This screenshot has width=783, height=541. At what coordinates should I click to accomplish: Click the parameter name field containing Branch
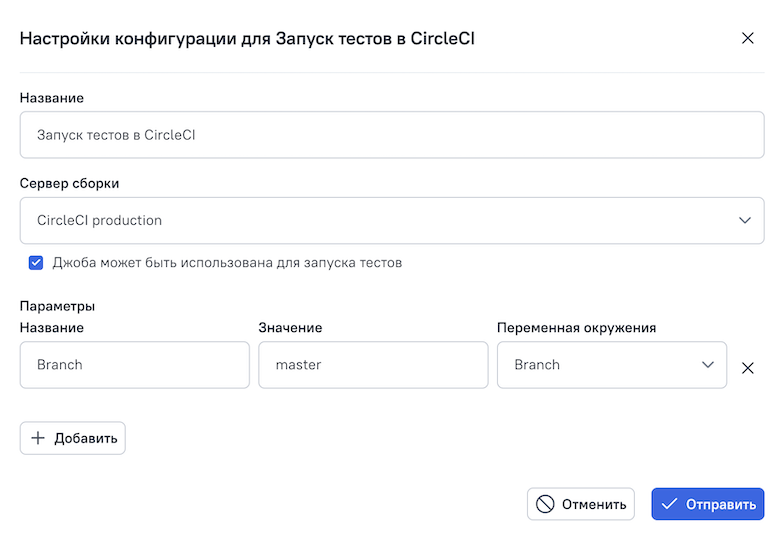[x=134, y=365]
